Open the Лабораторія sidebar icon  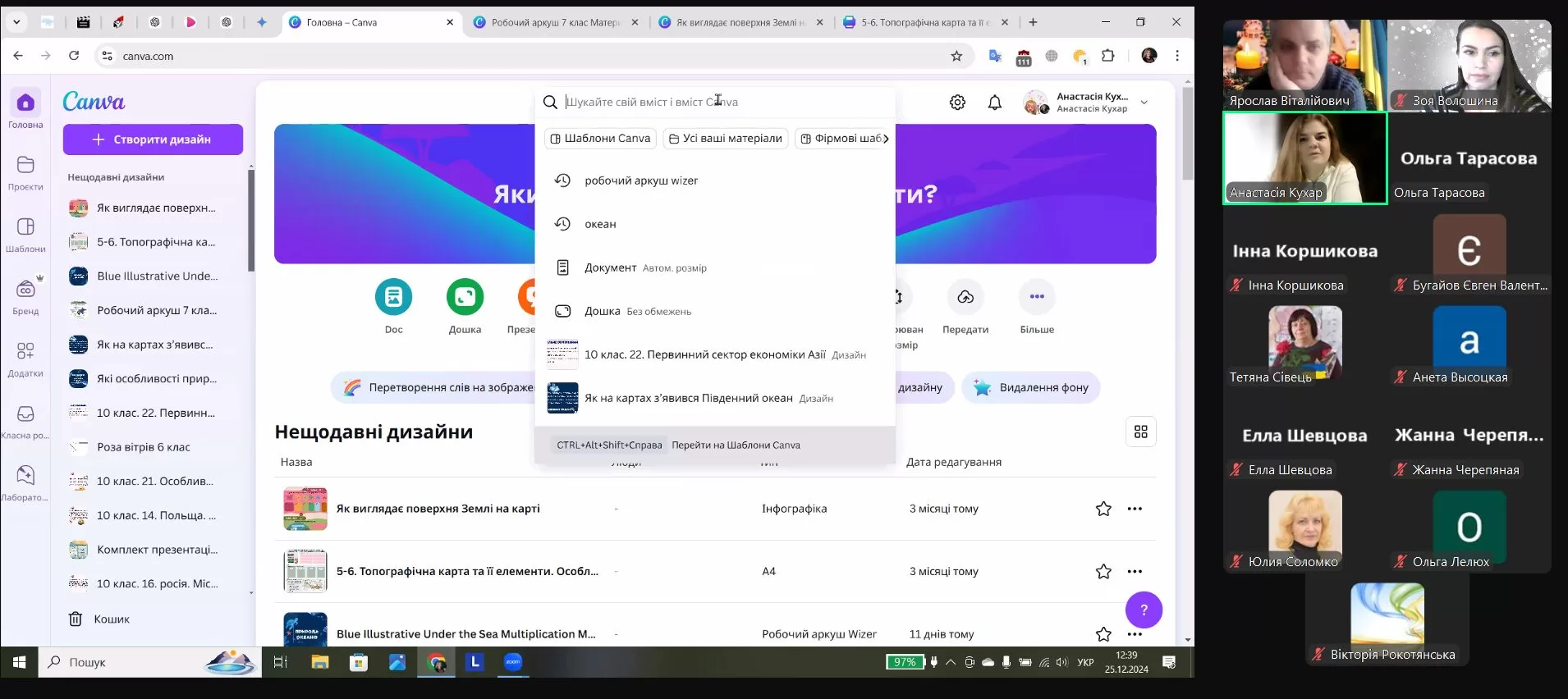[x=25, y=483]
